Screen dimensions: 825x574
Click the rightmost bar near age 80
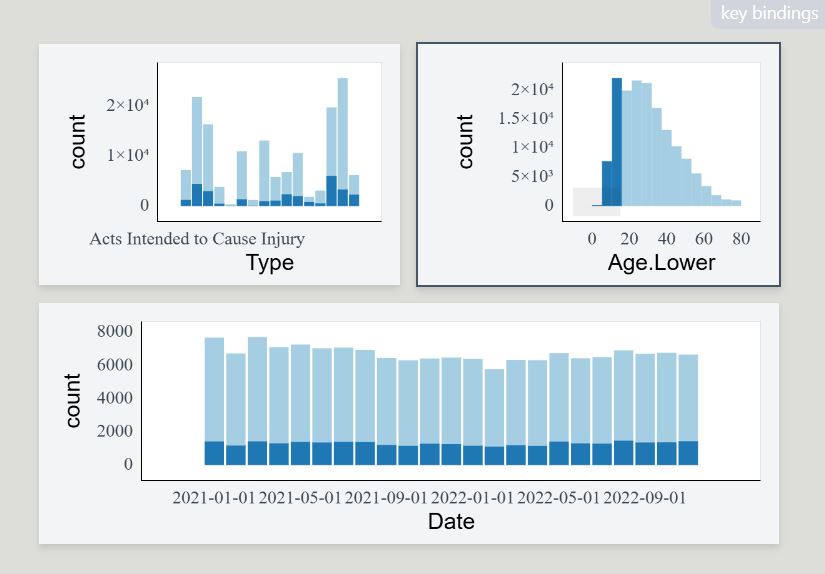click(x=736, y=203)
